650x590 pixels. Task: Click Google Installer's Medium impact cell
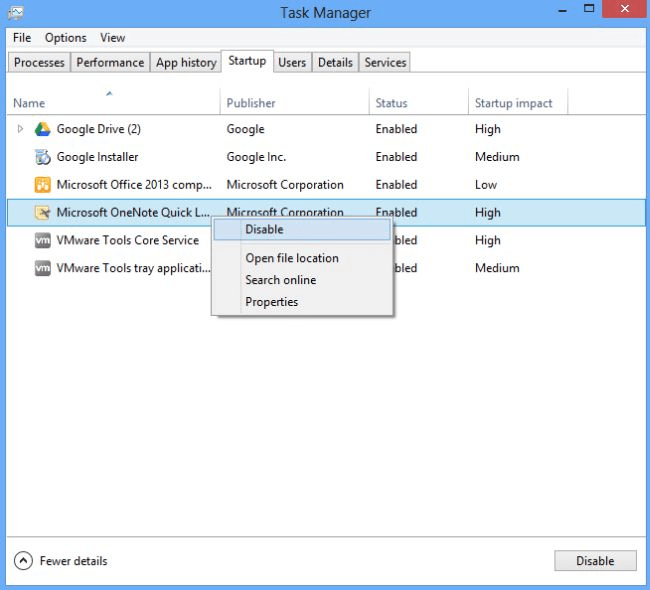click(497, 157)
